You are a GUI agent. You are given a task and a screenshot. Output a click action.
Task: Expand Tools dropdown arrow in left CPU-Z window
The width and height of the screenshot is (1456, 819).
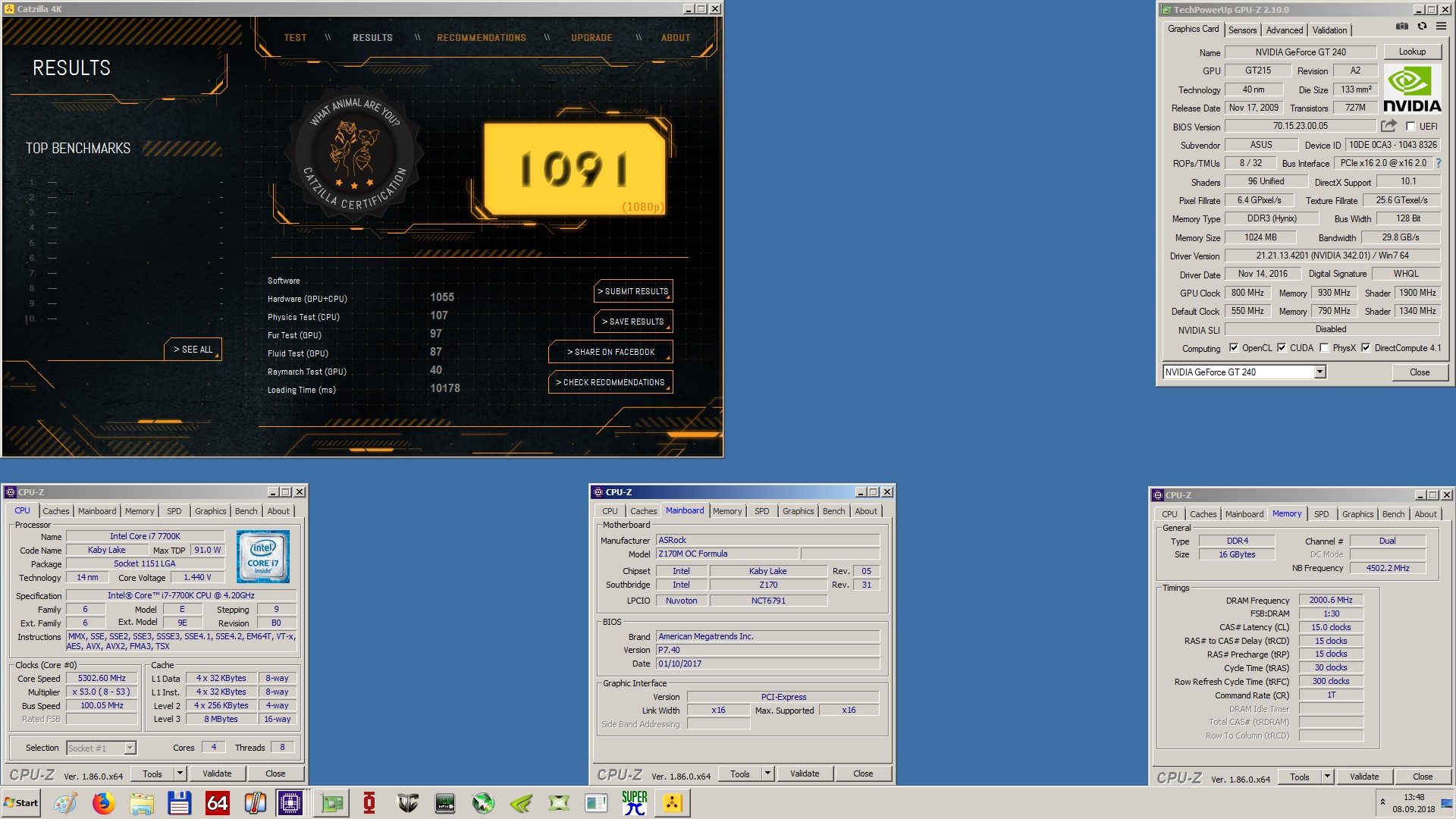[180, 773]
